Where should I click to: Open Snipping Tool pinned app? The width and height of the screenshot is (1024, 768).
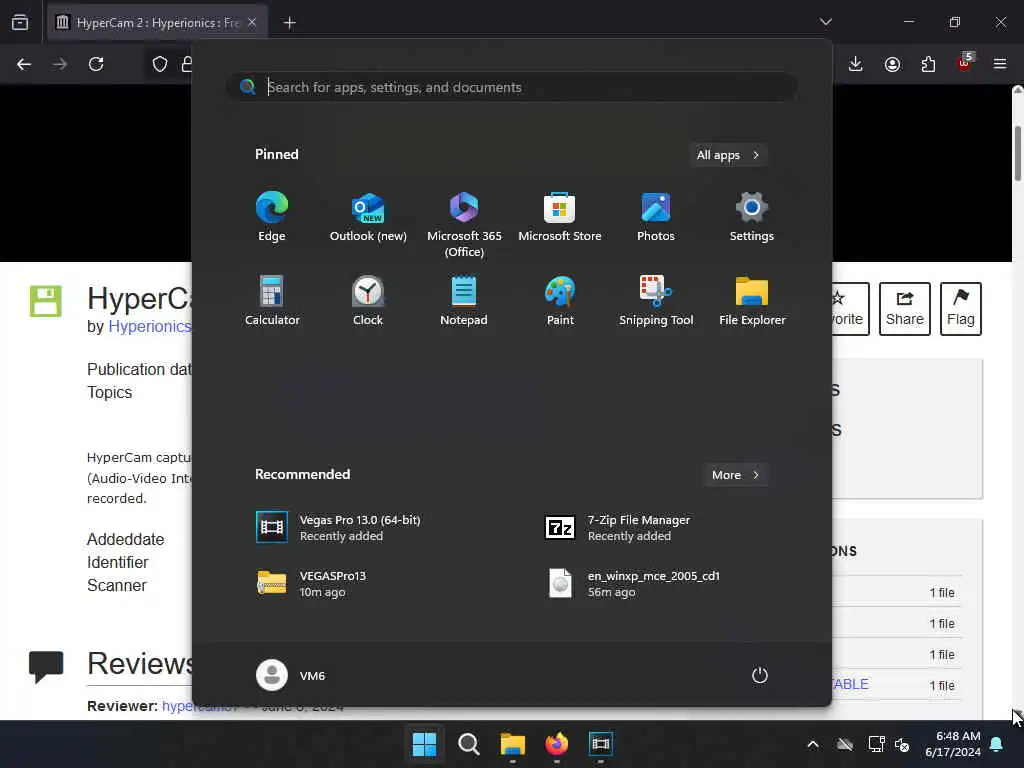[x=656, y=301]
